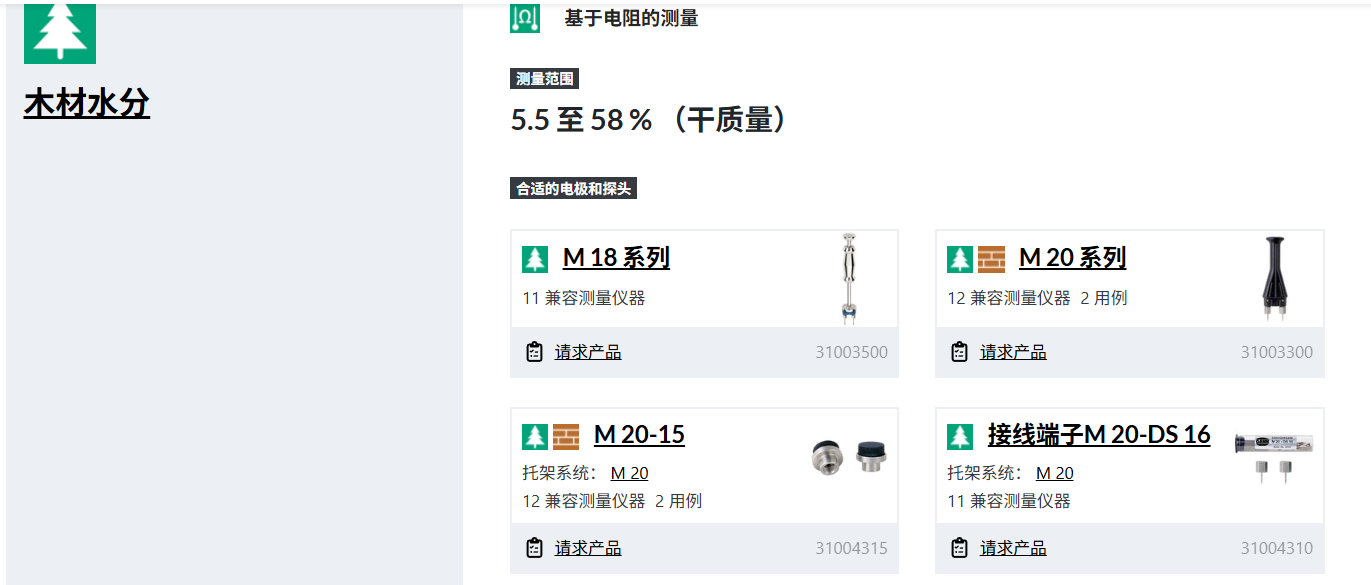Open the M 20-15 product link
Image resolution: width=1371 pixels, height=585 pixels.
point(639,435)
